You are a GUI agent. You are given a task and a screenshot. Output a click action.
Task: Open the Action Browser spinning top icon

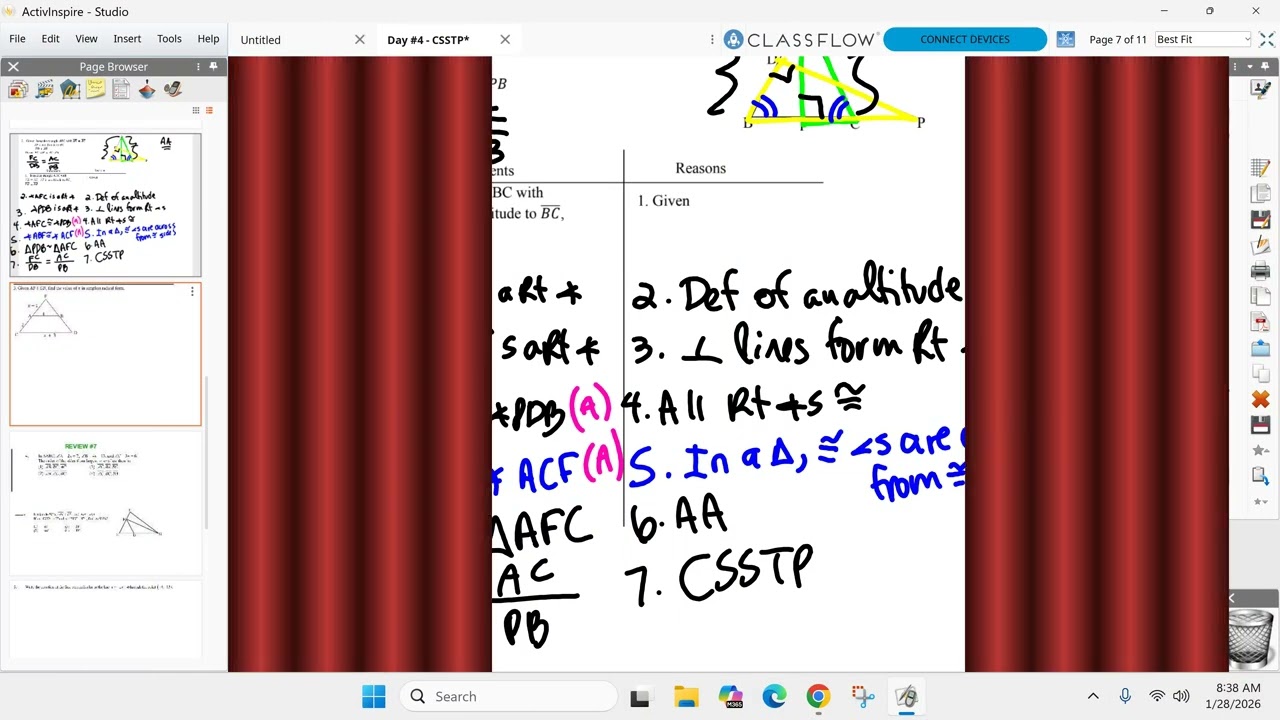tap(147, 89)
